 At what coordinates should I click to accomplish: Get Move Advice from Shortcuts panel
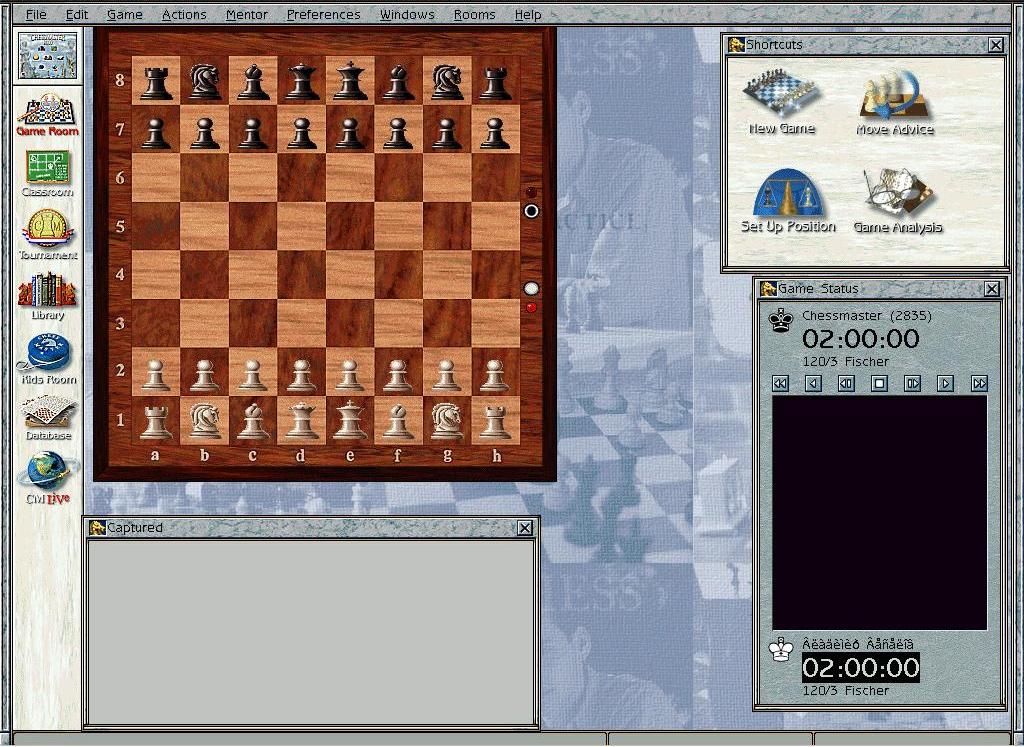894,100
